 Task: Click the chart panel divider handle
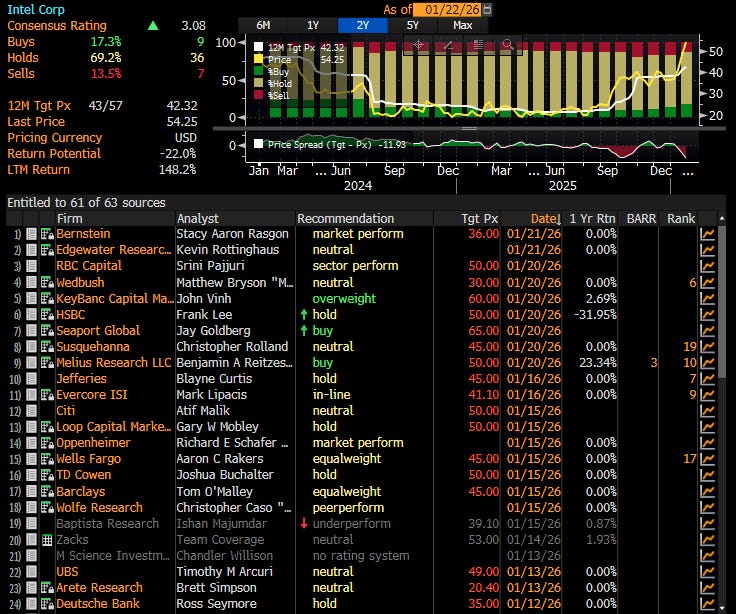pyautogui.click(x=469, y=128)
